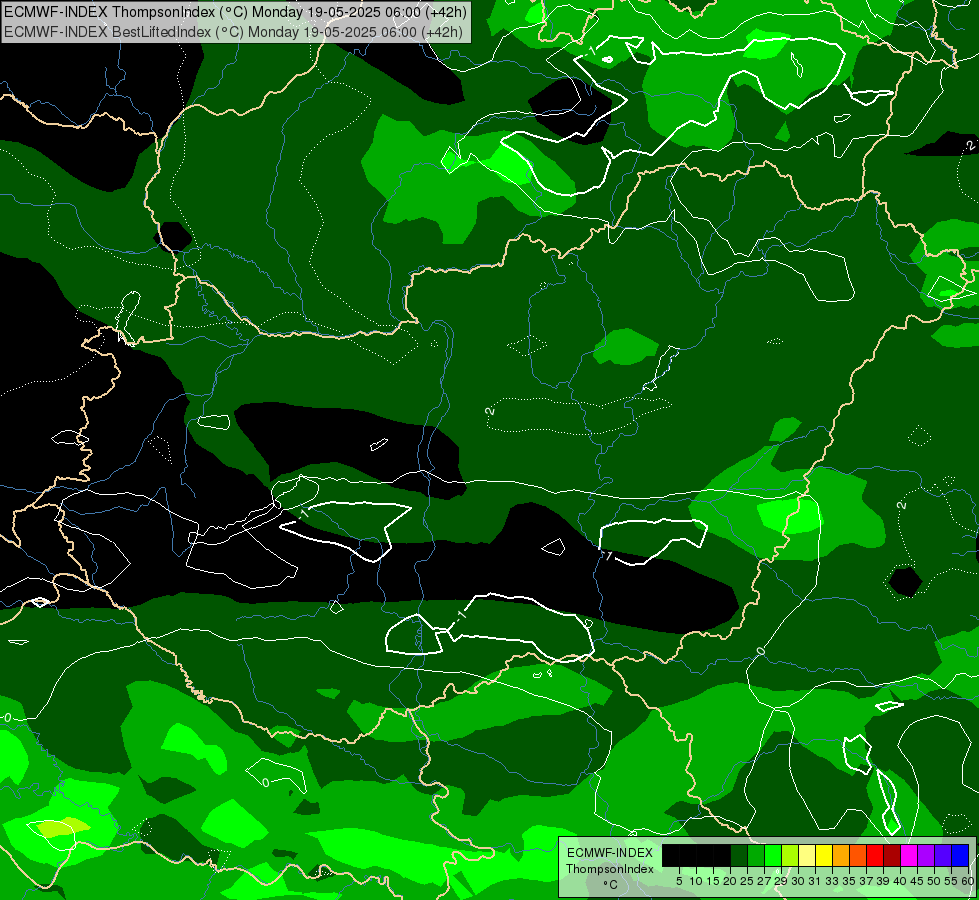The image size is (979, 900).
Task: Click the °C unit label in the legend
Action: coord(611,885)
